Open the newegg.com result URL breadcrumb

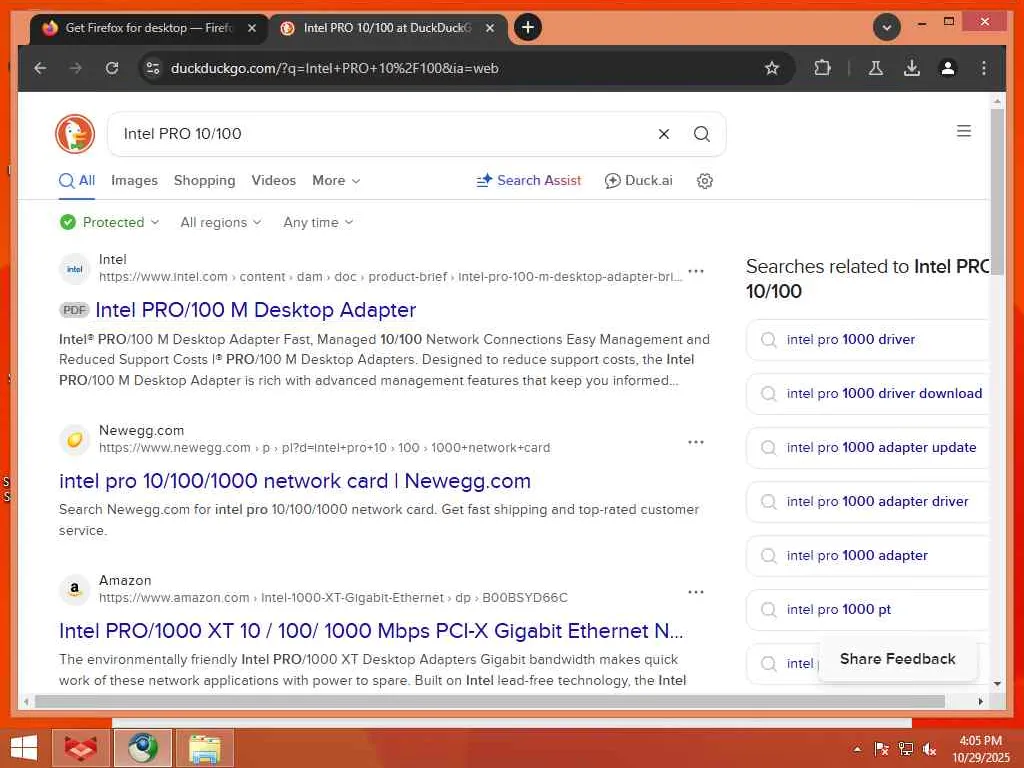click(325, 448)
